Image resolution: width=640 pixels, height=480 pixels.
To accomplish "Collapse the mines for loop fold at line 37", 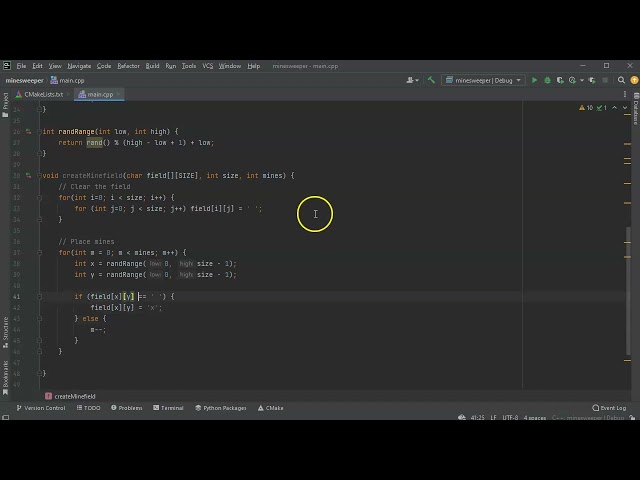I will point(40,253).
